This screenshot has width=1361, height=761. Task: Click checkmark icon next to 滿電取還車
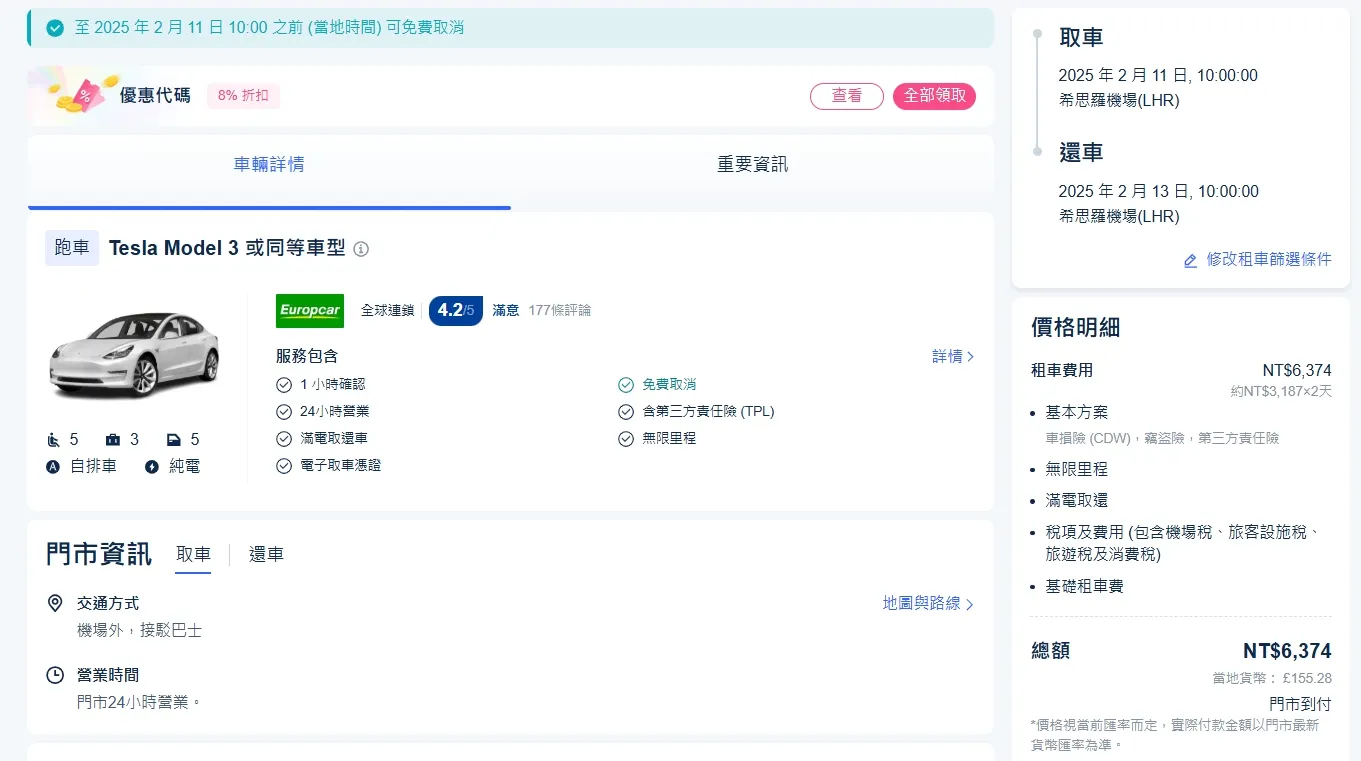(x=284, y=439)
